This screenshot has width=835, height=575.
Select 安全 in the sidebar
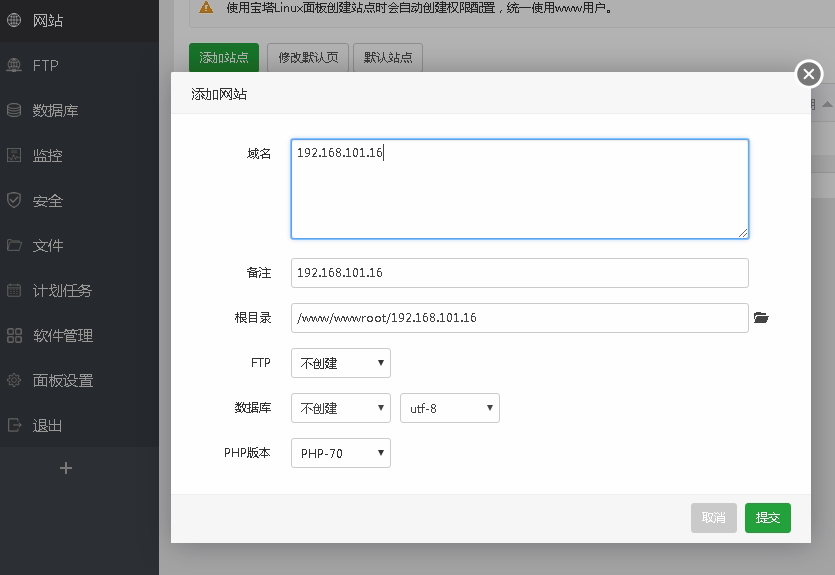(x=79, y=200)
